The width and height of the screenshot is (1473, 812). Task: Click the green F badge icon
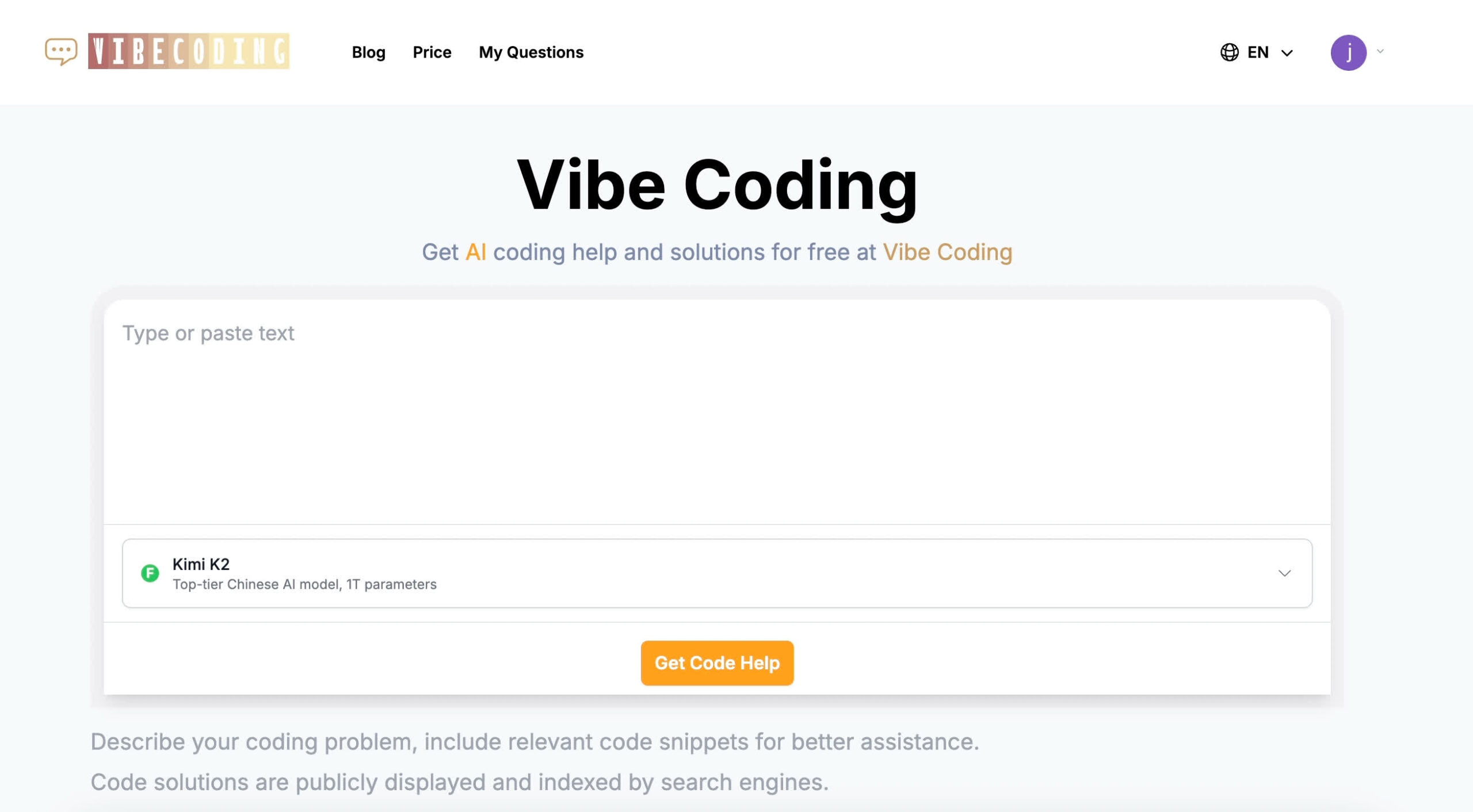tap(150, 573)
